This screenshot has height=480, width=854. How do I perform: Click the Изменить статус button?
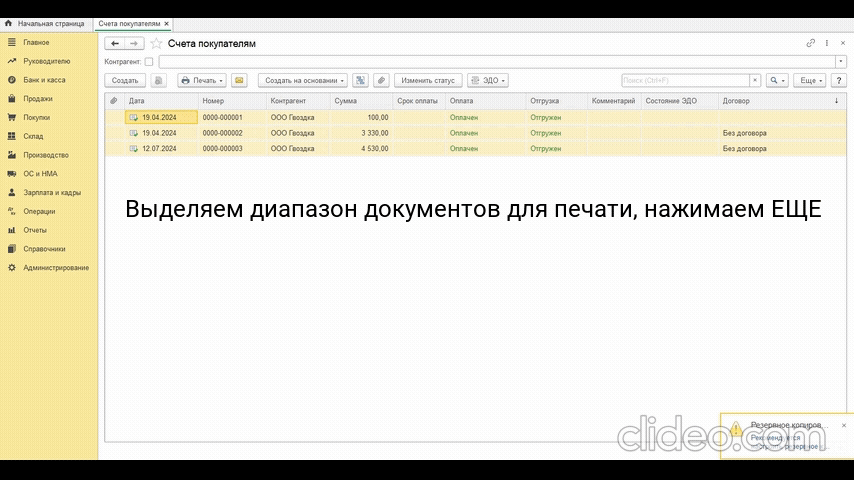(x=428, y=80)
